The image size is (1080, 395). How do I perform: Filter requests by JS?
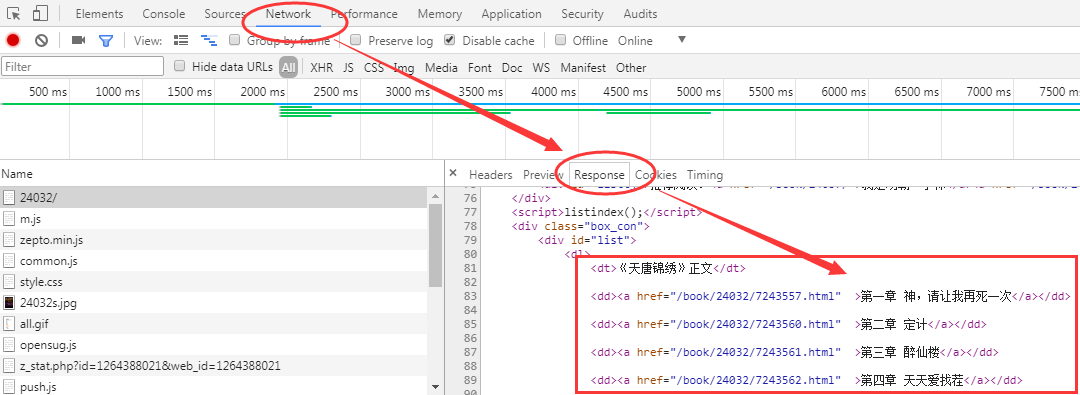(x=349, y=68)
